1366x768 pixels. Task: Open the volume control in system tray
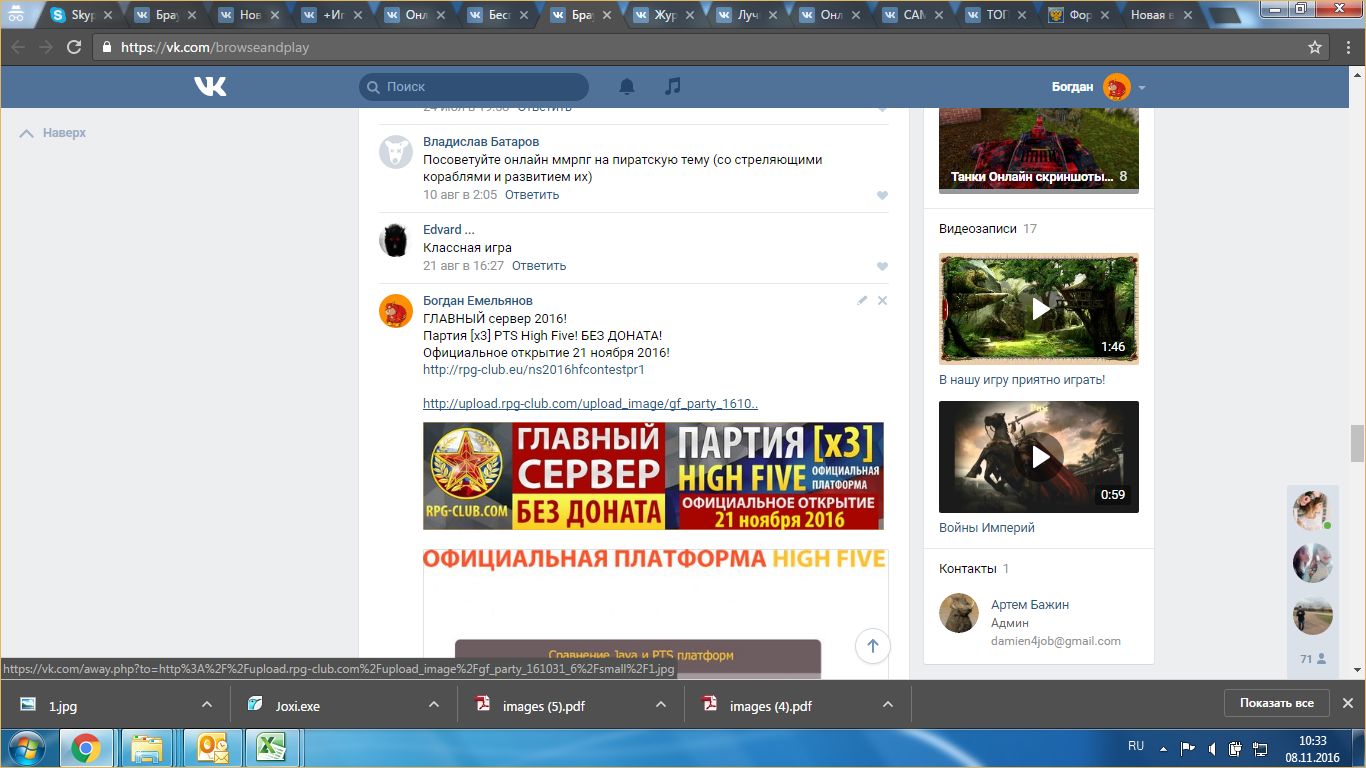tap(1212, 747)
